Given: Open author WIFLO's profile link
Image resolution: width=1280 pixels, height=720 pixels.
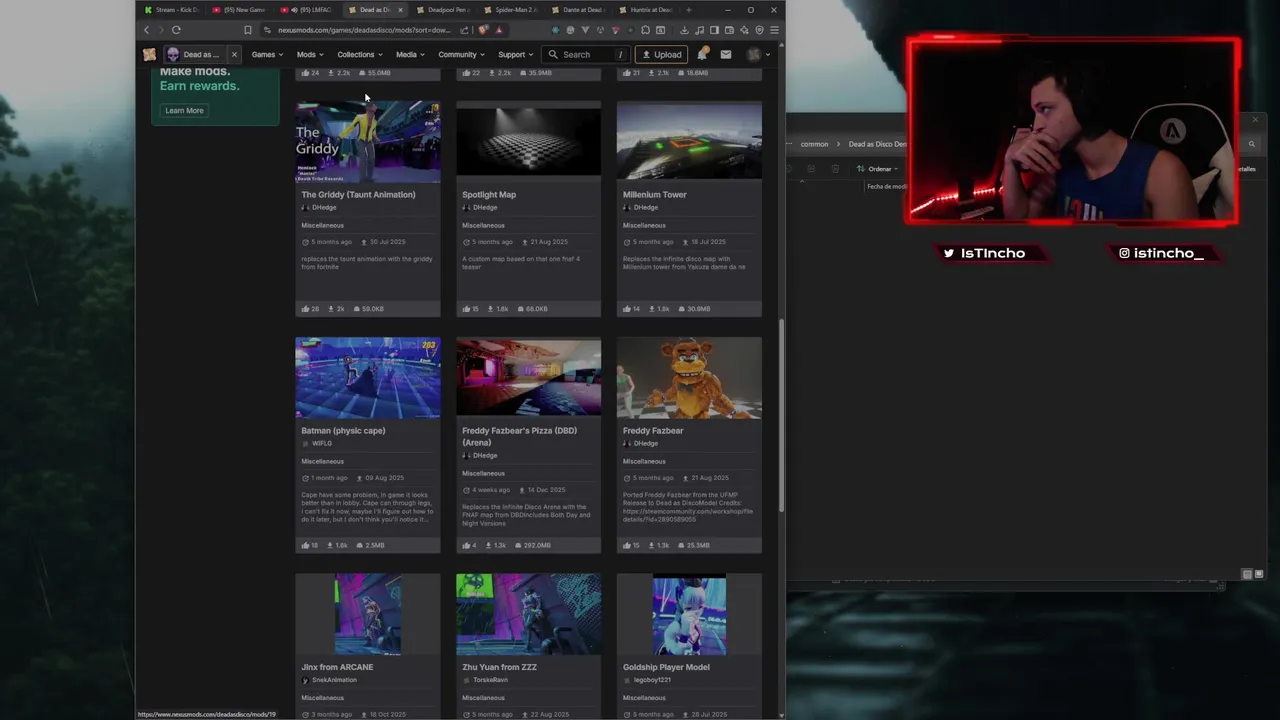Looking at the screenshot, I should click(x=321, y=443).
